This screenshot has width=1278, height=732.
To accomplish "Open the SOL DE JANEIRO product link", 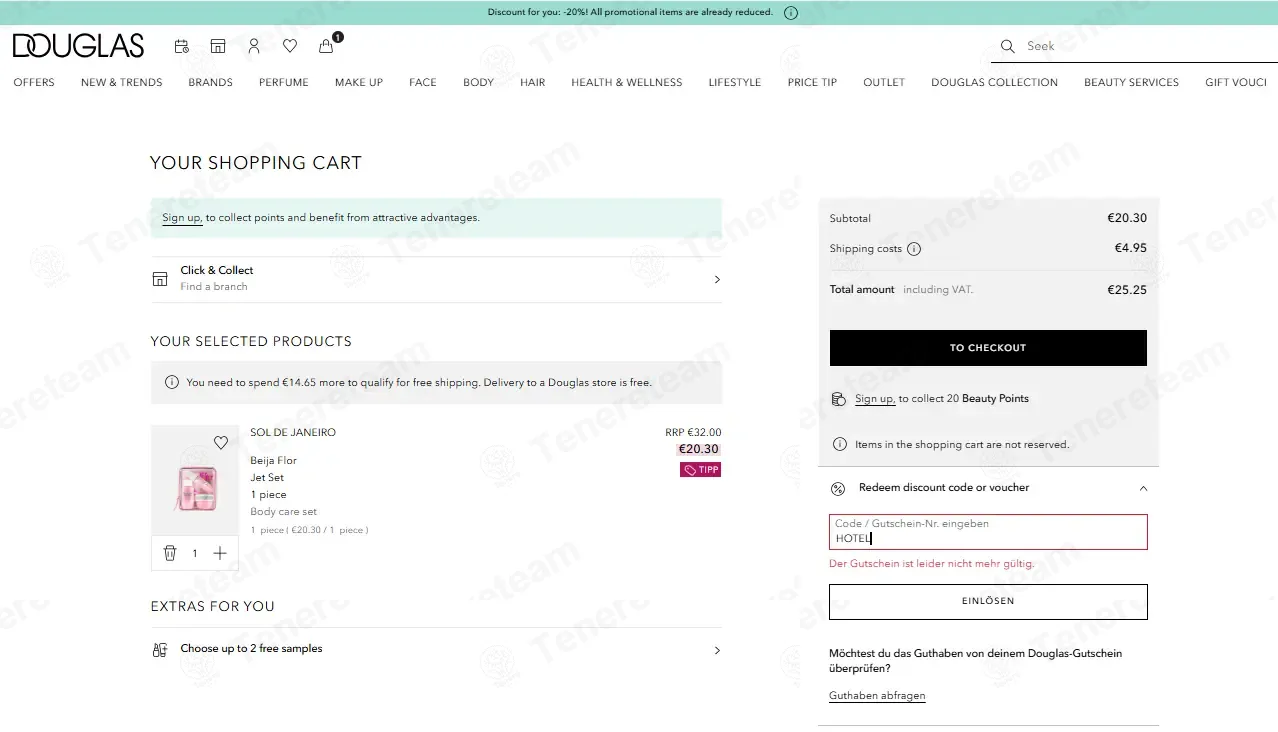I will [x=293, y=433].
